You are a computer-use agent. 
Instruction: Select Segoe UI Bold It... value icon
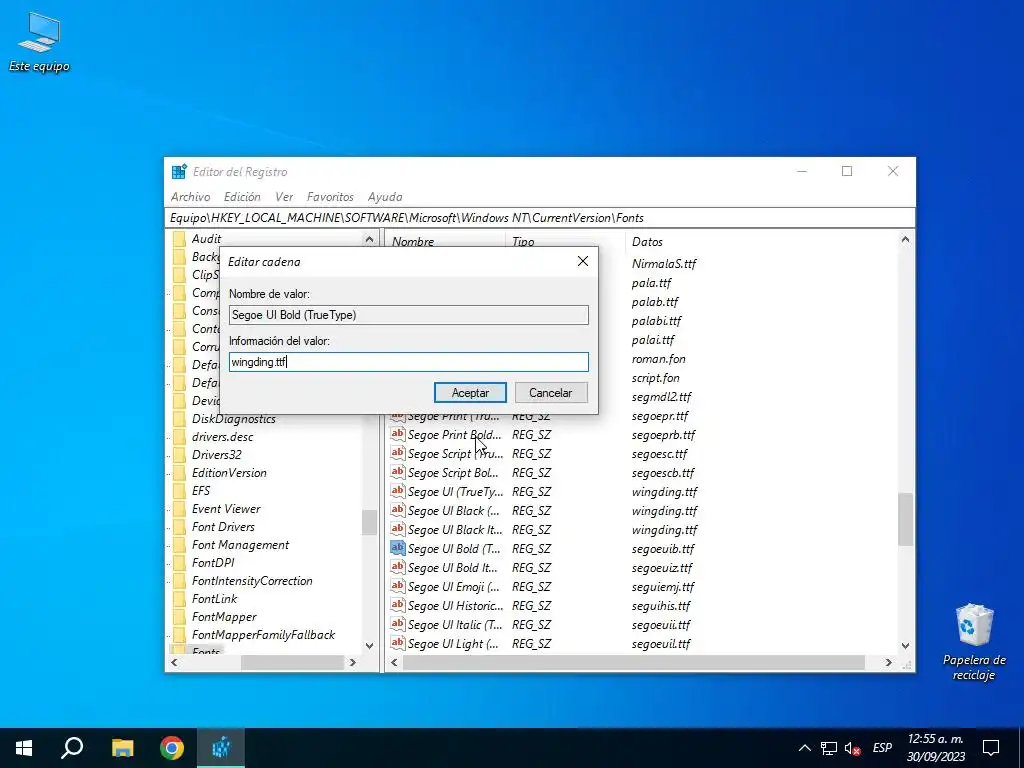pyautogui.click(x=397, y=567)
